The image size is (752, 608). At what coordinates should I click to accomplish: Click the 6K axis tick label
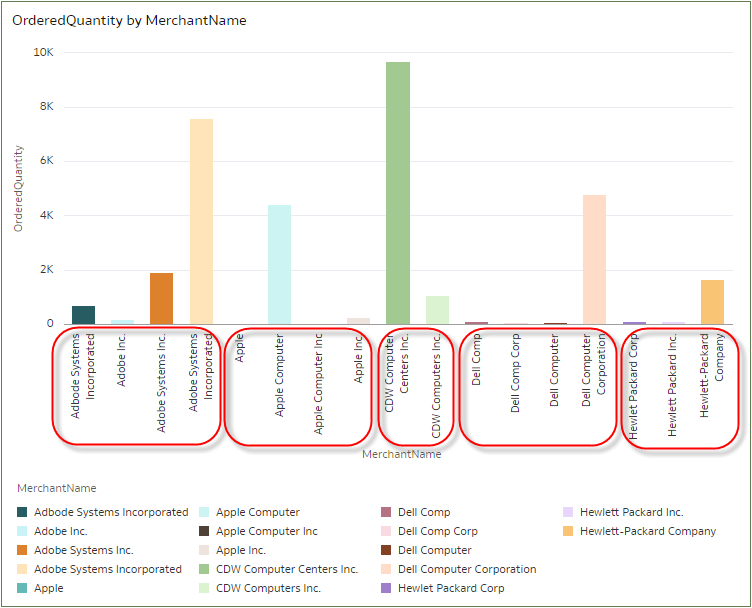[x=47, y=161]
